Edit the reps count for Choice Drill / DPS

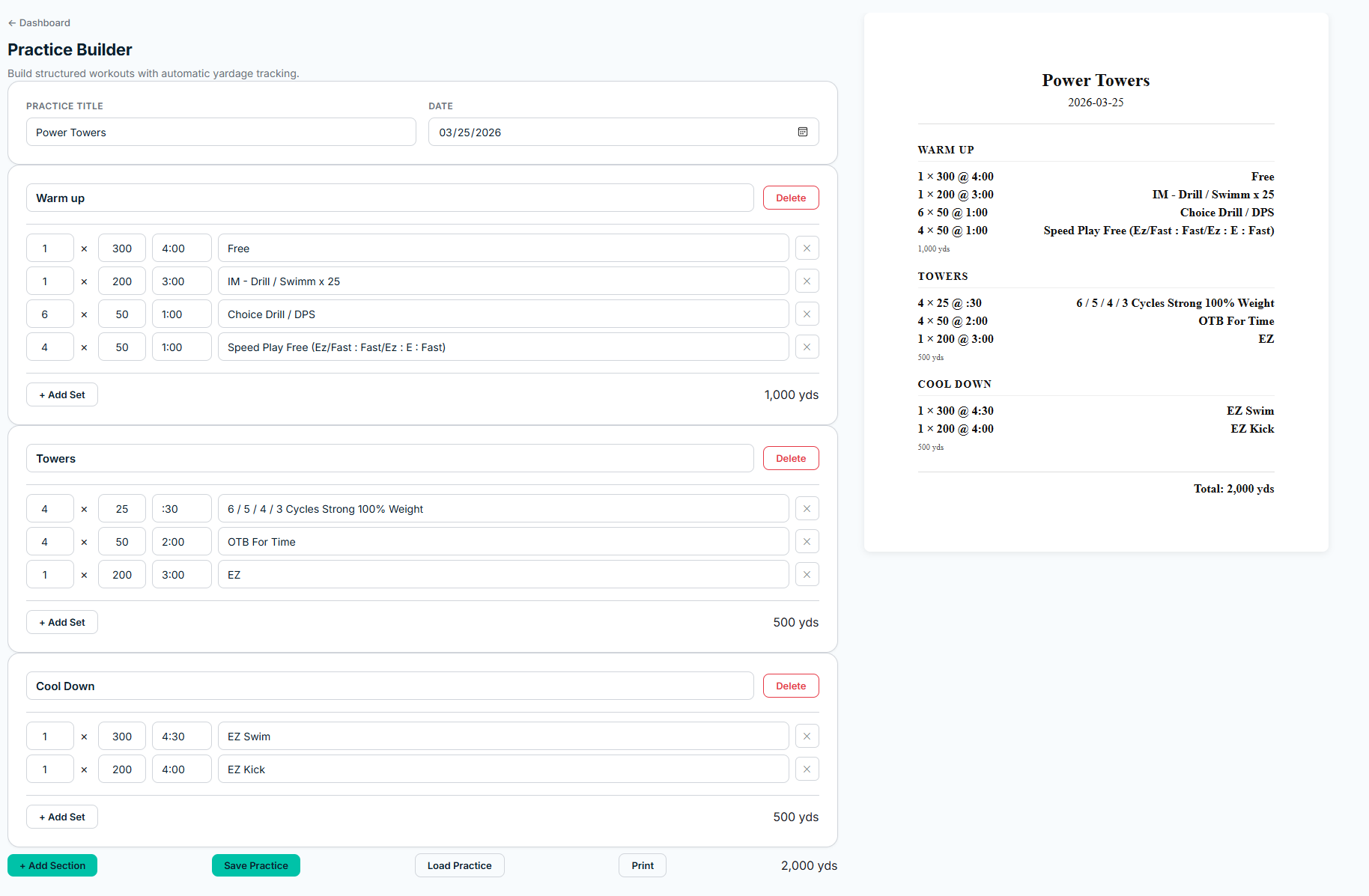click(49, 314)
